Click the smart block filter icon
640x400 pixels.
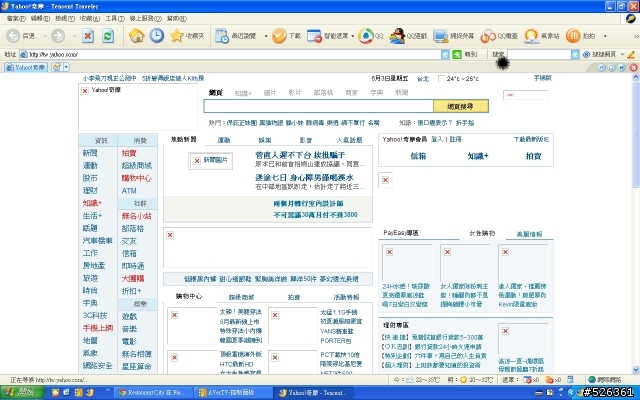315,36
